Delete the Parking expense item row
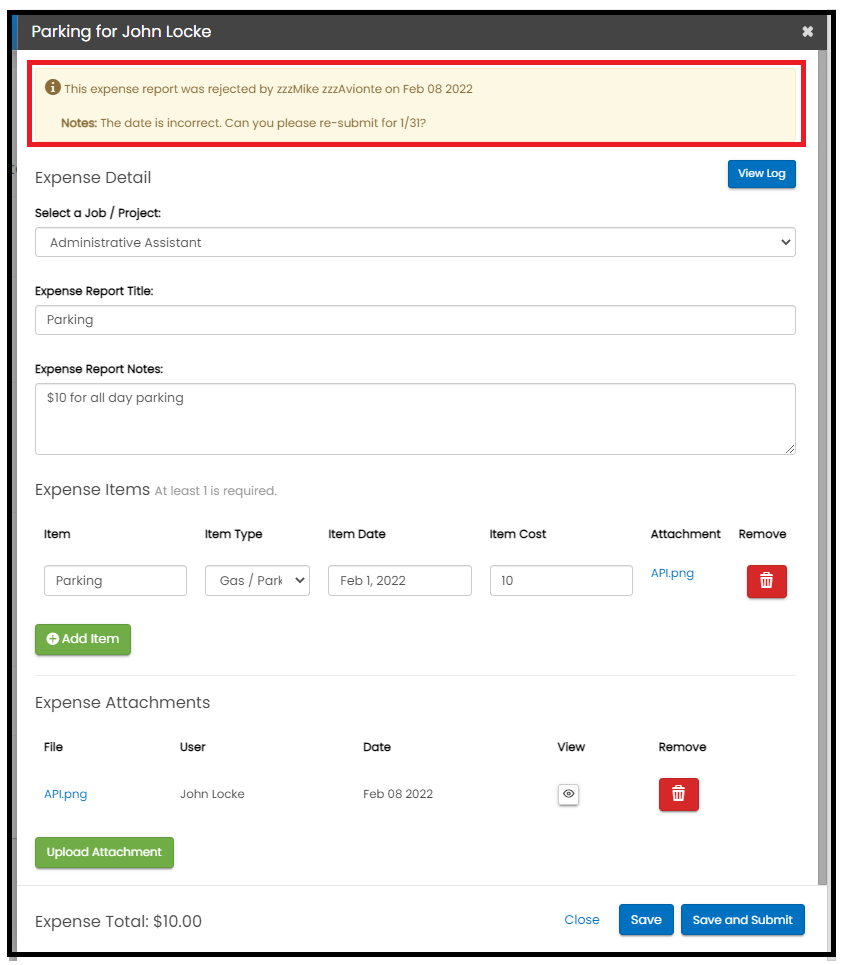The height and width of the screenshot is (965, 845). click(766, 581)
